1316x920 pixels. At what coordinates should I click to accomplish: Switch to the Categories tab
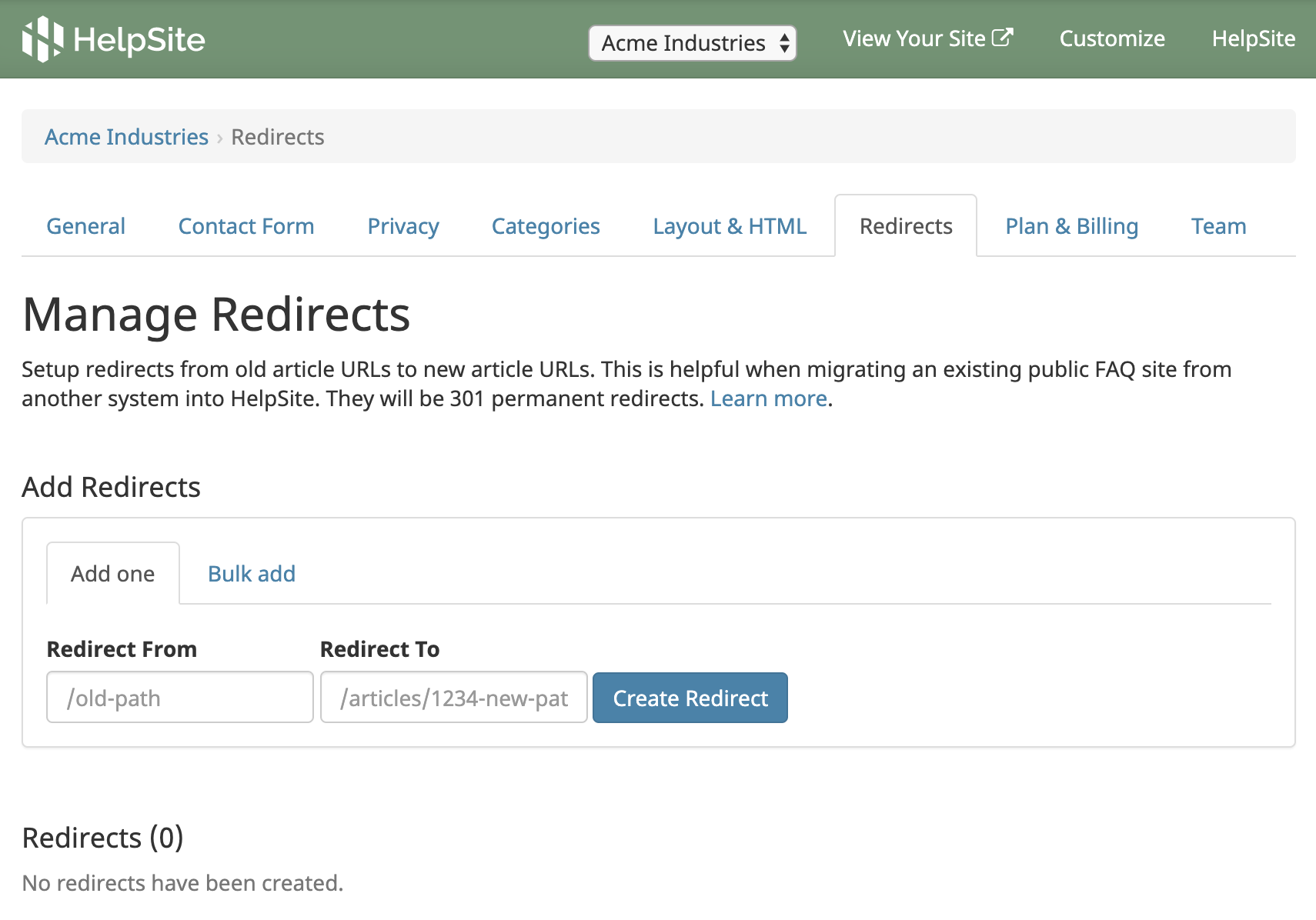[x=546, y=226]
